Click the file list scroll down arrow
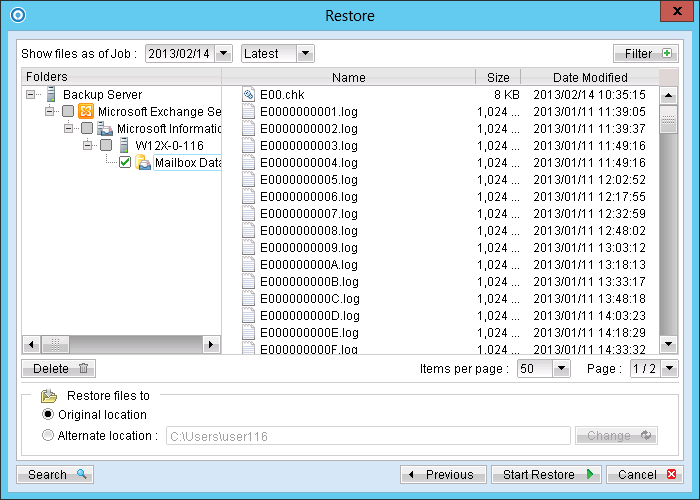This screenshot has height=500, width=700. pyautogui.click(x=669, y=344)
